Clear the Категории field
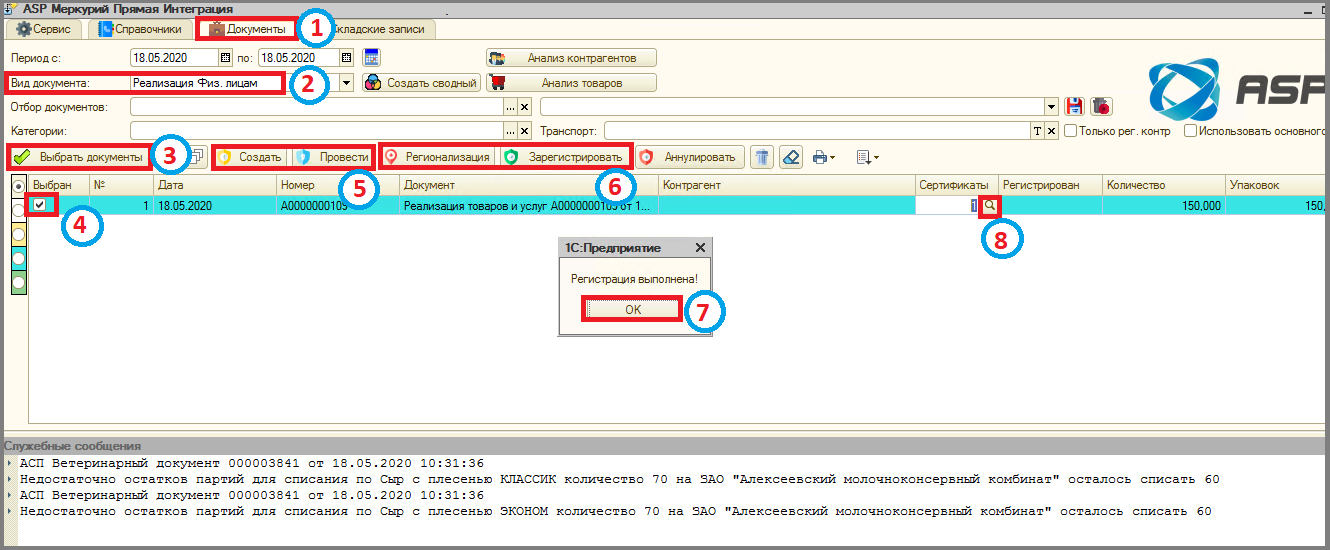 pyautogui.click(x=524, y=131)
